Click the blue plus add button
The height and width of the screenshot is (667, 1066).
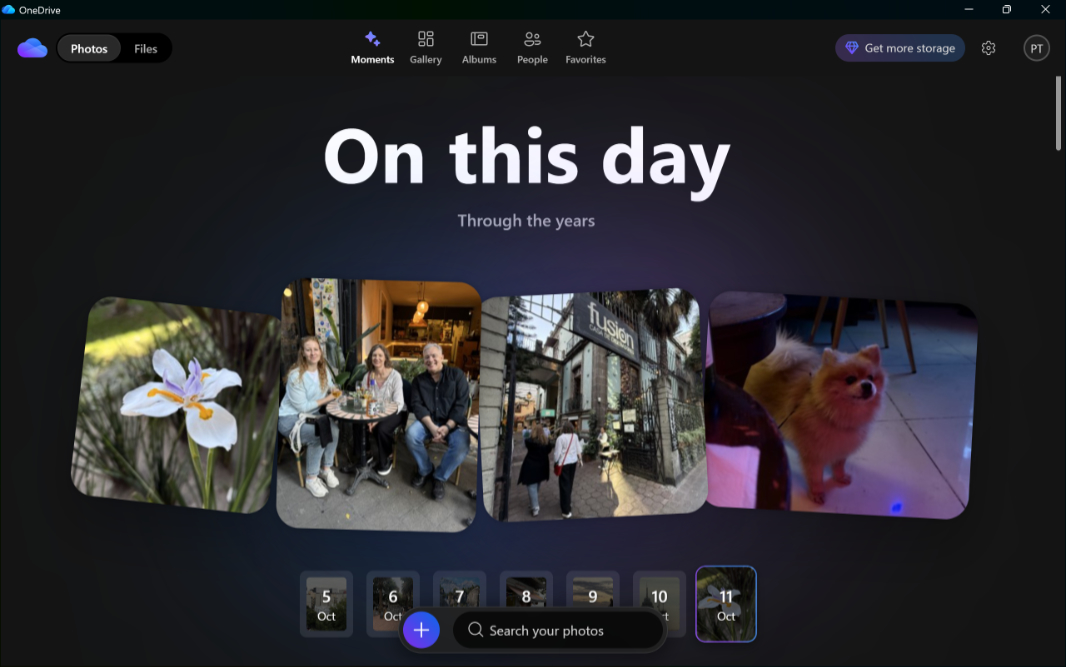pyautogui.click(x=421, y=630)
